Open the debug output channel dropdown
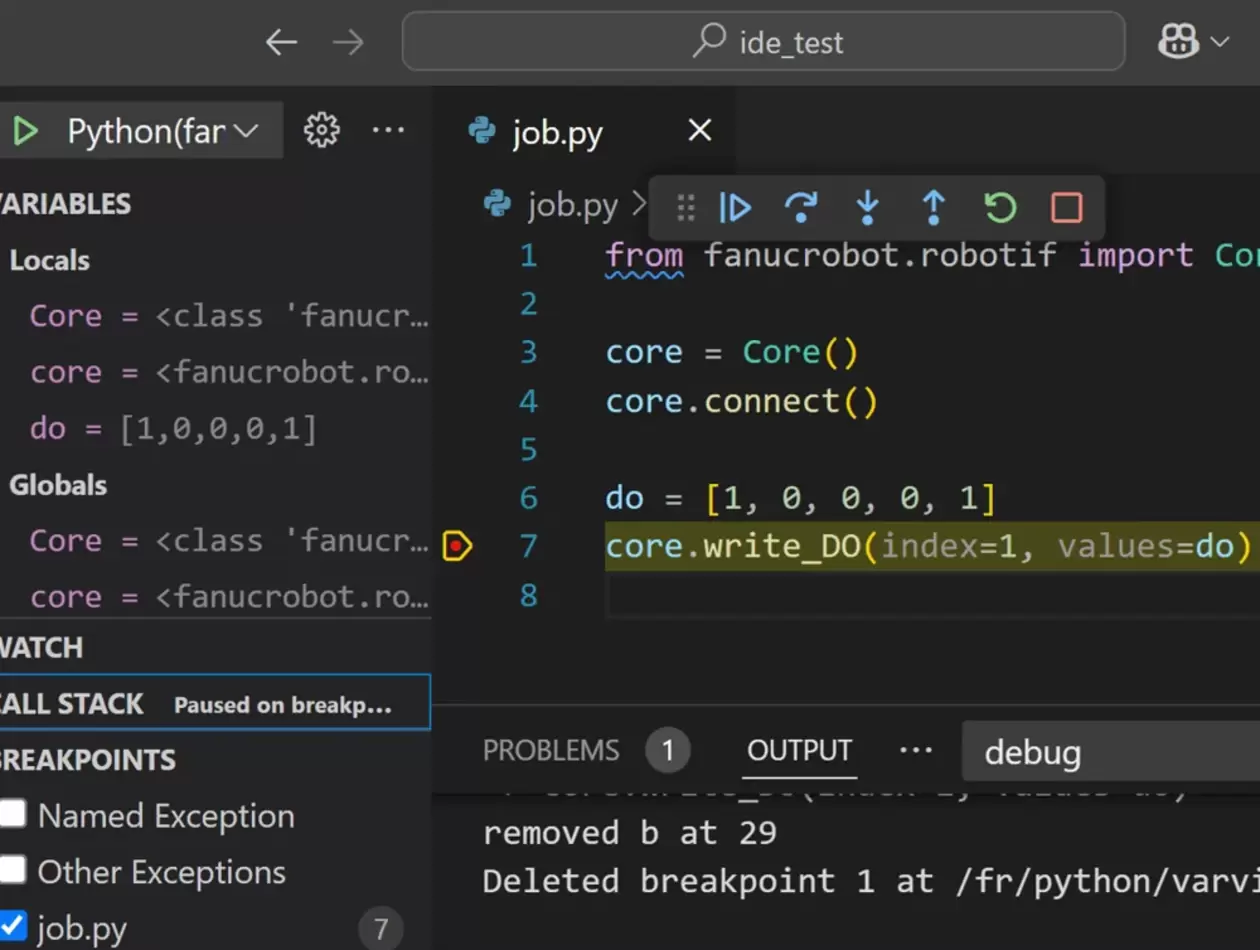The height and width of the screenshot is (950, 1260). click(1110, 752)
